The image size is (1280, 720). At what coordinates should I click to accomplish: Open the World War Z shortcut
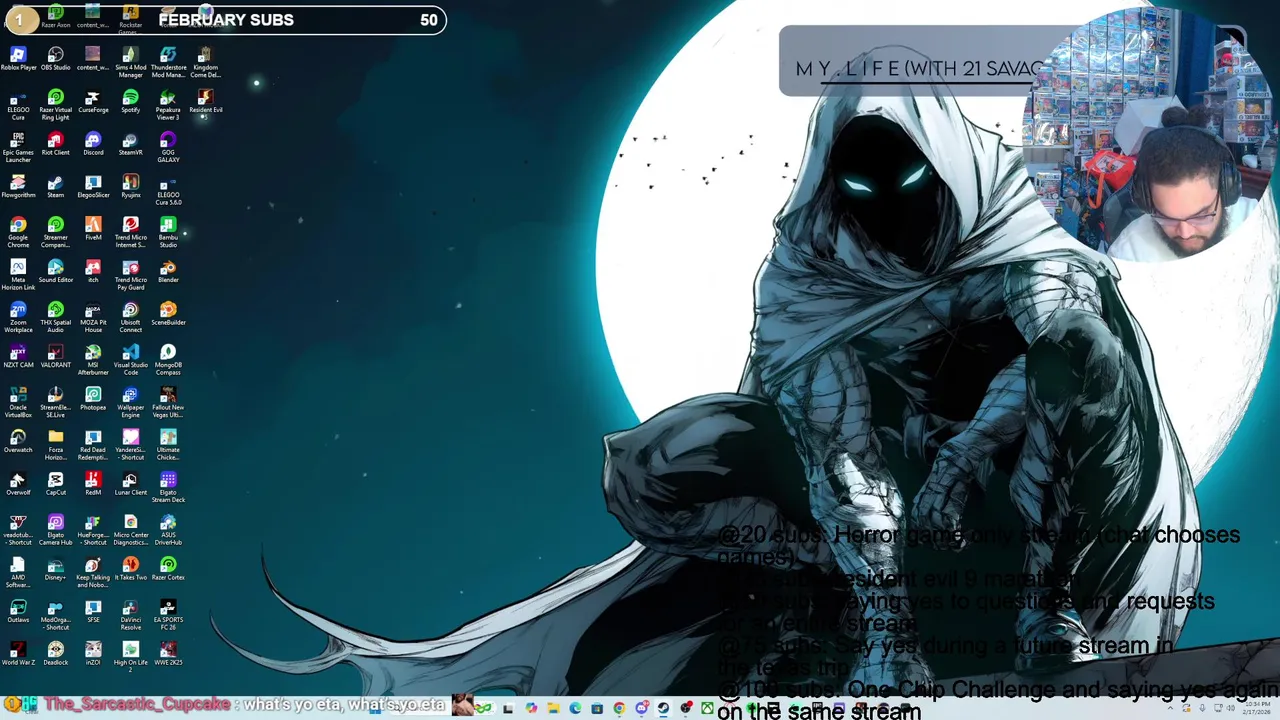tap(18, 654)
